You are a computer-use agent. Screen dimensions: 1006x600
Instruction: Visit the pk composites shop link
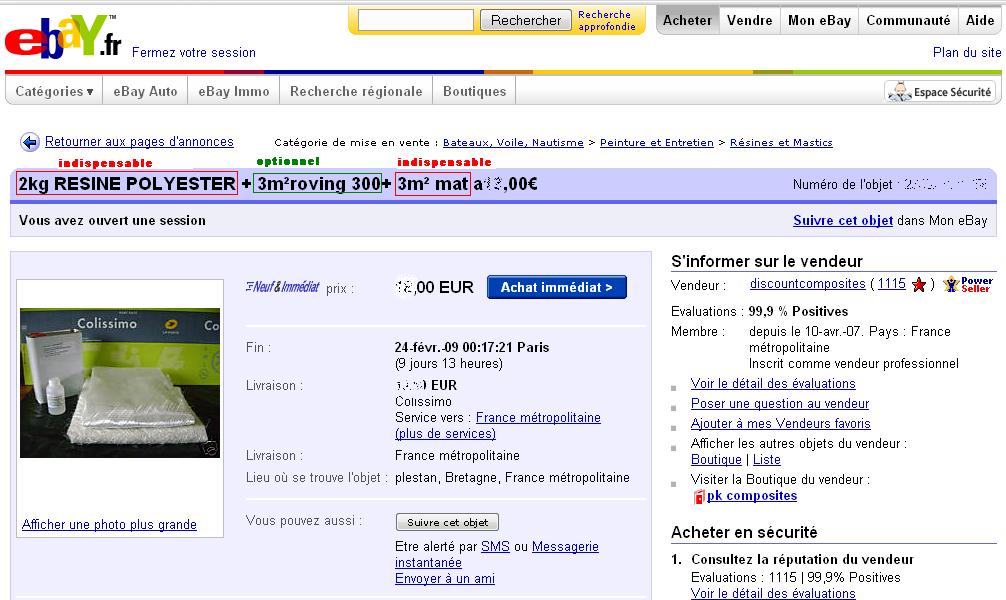752,495
